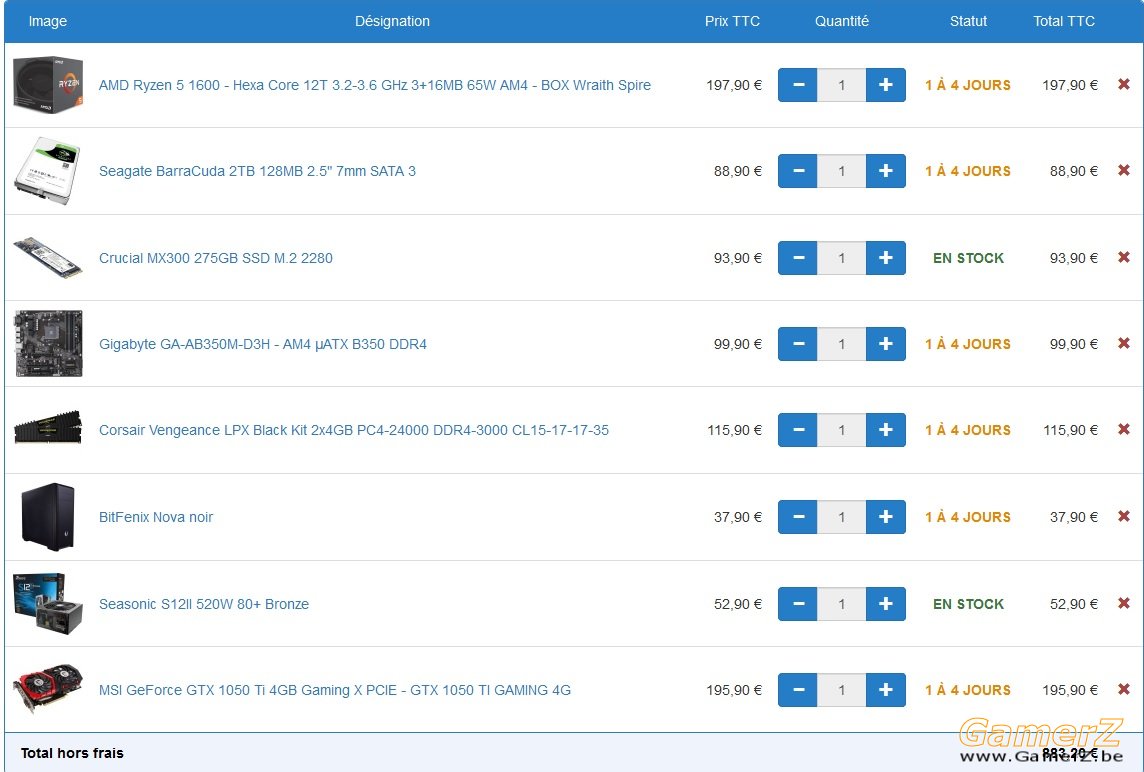Reduce Corsair Vengeance LPX quantity
1144x772 pixels.
[798, 430]
